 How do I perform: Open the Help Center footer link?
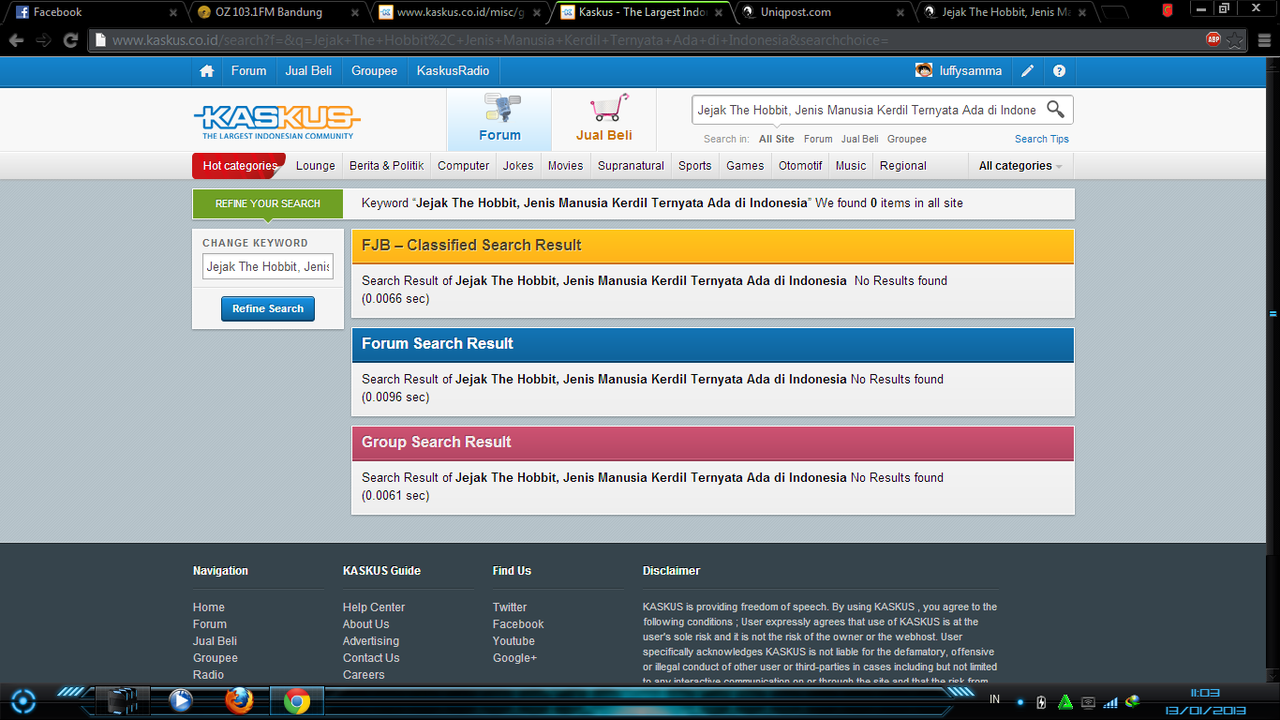(x=374, y=607)
